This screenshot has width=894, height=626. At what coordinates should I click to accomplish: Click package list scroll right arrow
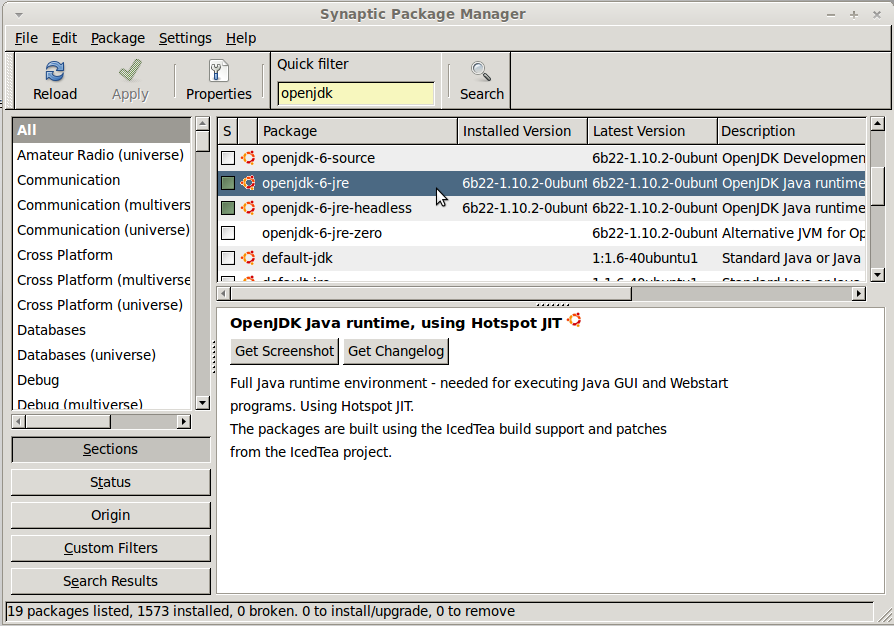tap(859, 294)
